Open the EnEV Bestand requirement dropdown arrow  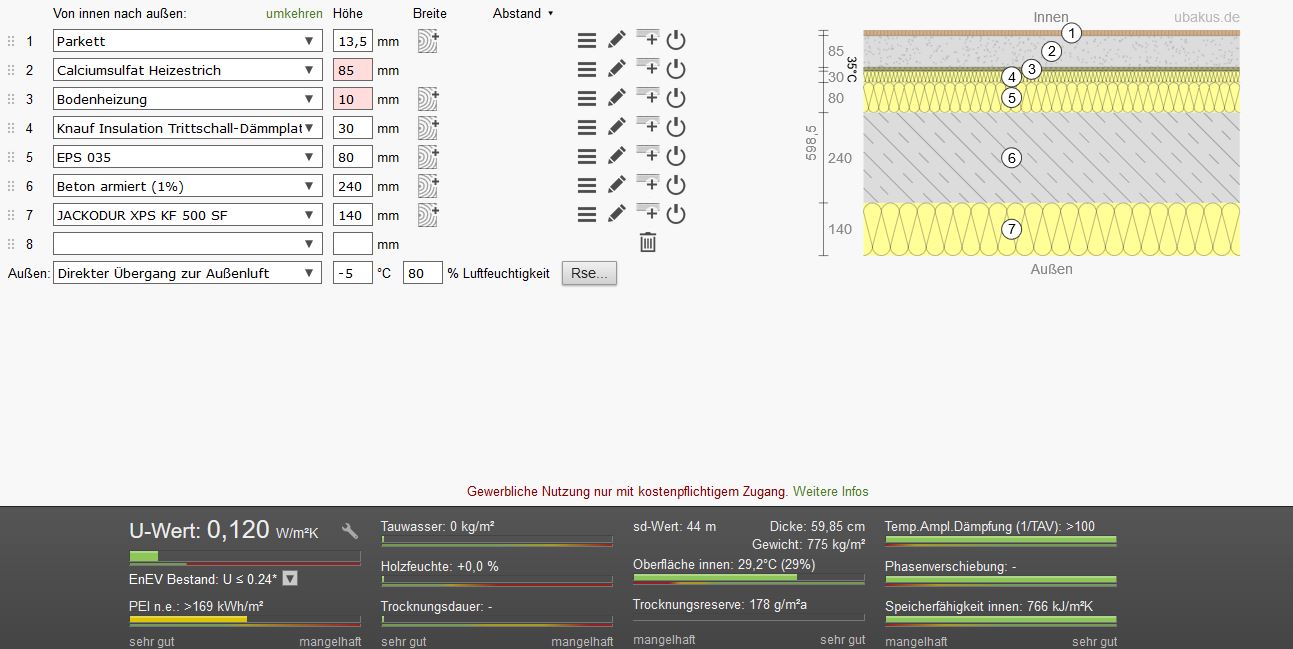tap(290, 579)
